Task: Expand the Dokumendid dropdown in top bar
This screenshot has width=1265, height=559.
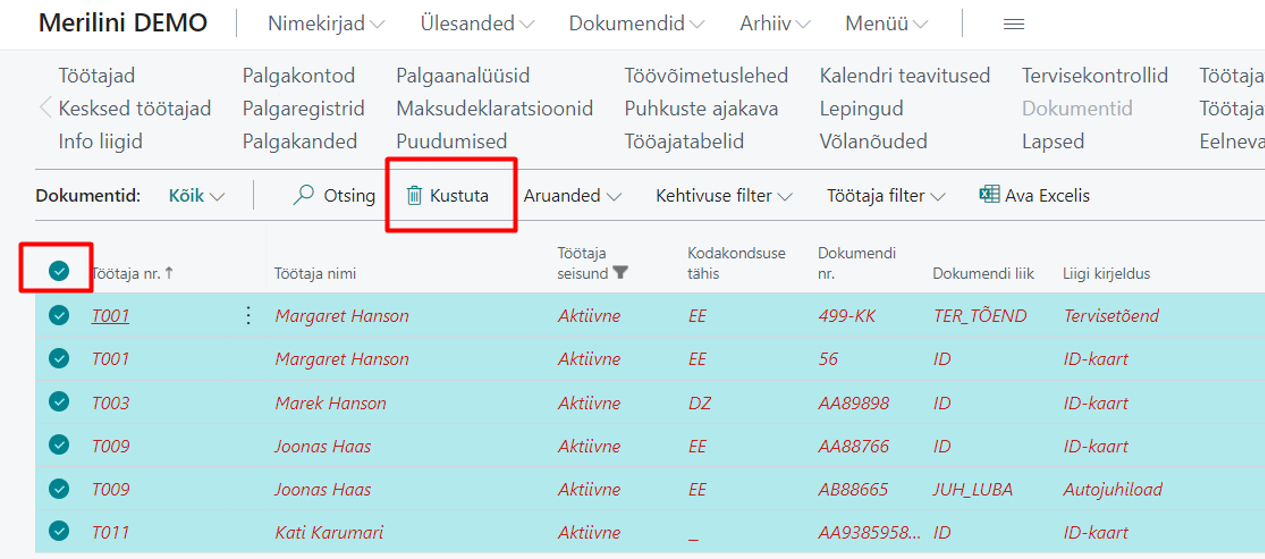Action: point(637,24)
